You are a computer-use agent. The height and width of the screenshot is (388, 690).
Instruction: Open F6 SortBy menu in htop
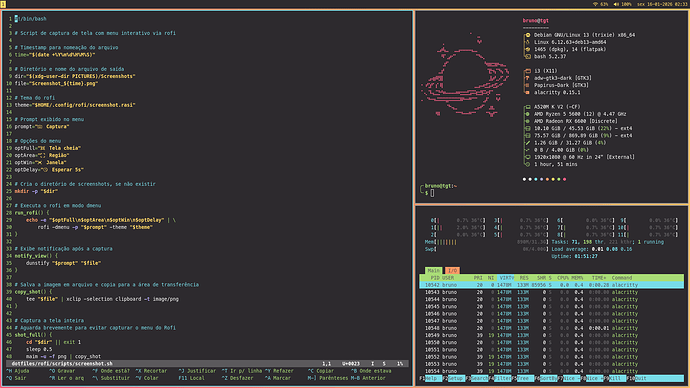coord(546,378)
